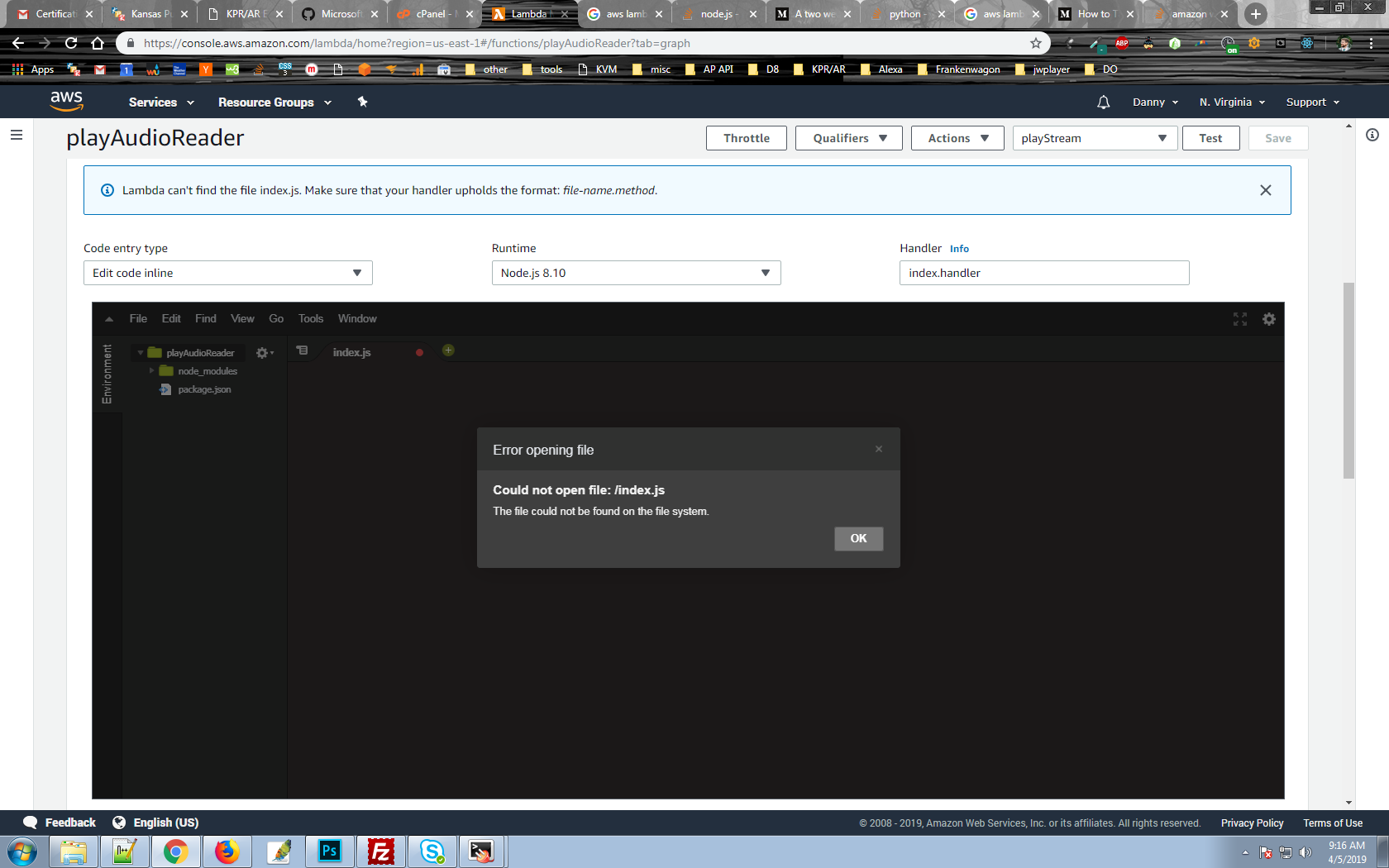Image resolution: width=1389 pixels, height=868 pixels.
Task: Open the Feedback speech bubble link
Action: coord(60,823)
